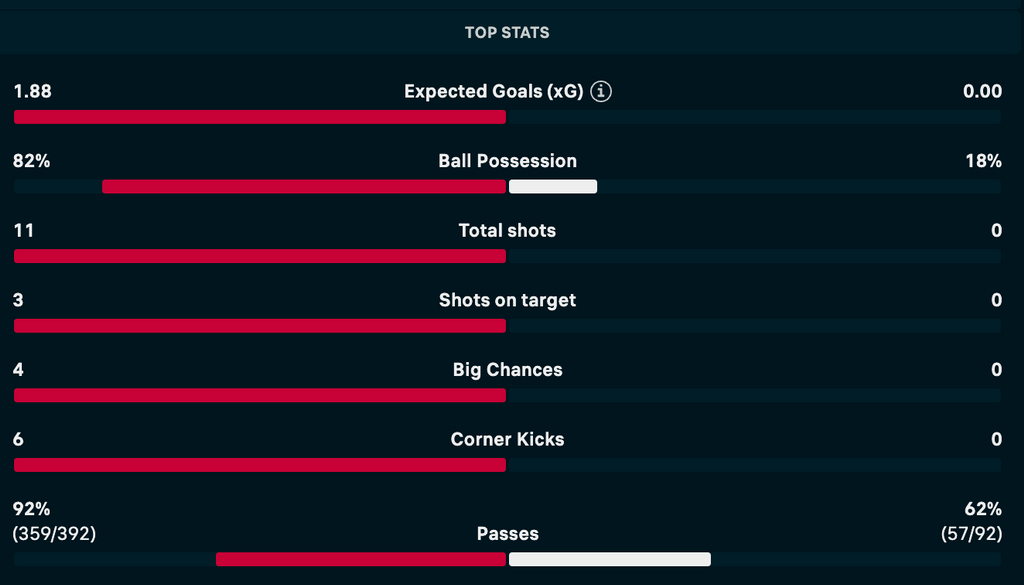The width and height of the screenshot is (1024, 585).
Task: Select the Passes stat label
Action: point(507,534)
